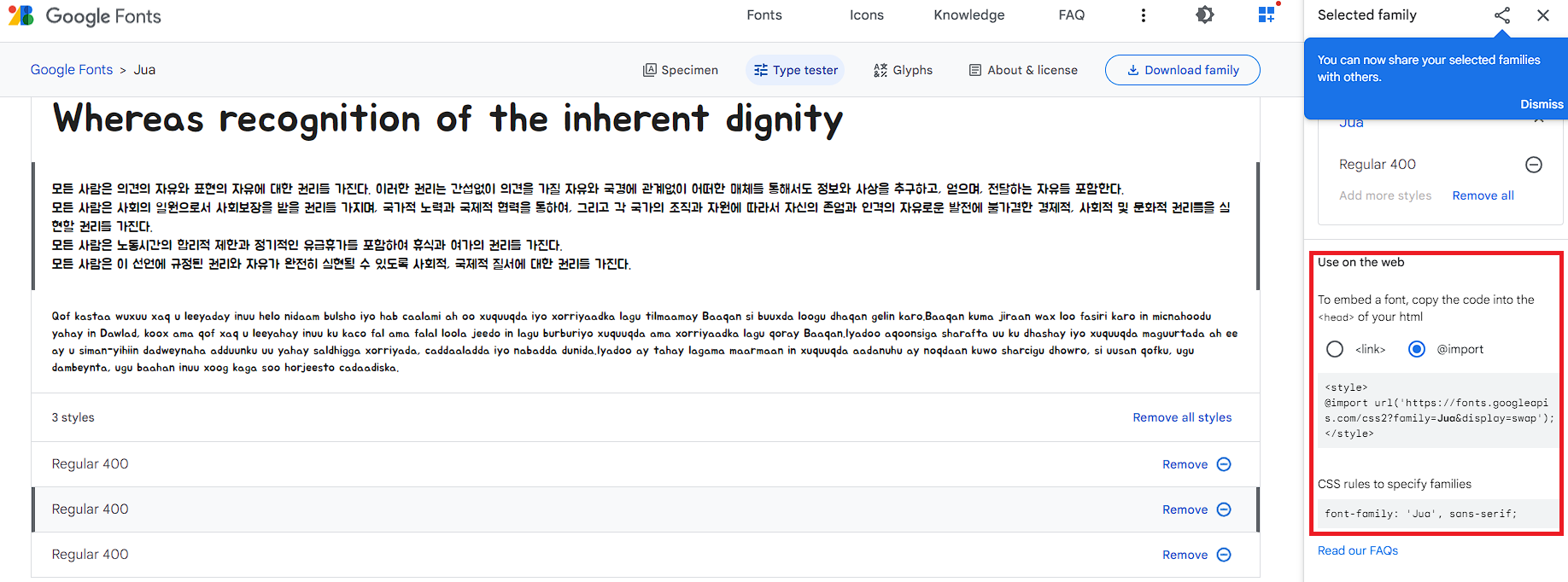
Task: Click Add more styles in side panel
Action: click(x=1385, y=195)
